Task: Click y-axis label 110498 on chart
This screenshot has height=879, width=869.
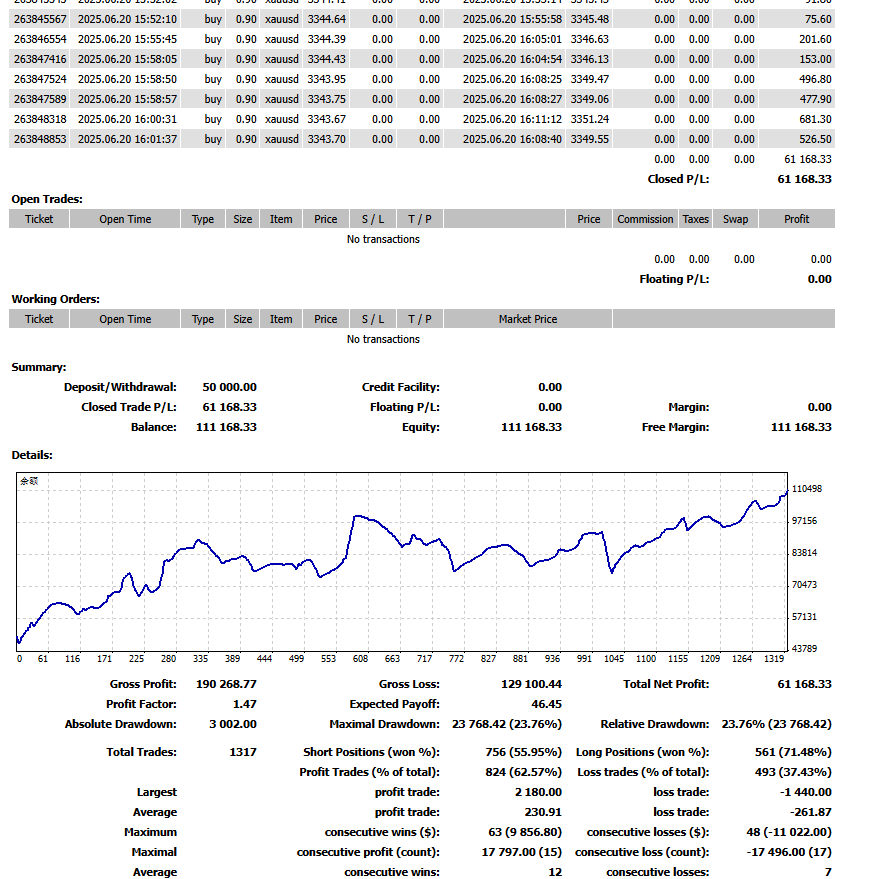Action: coord(806,489)
